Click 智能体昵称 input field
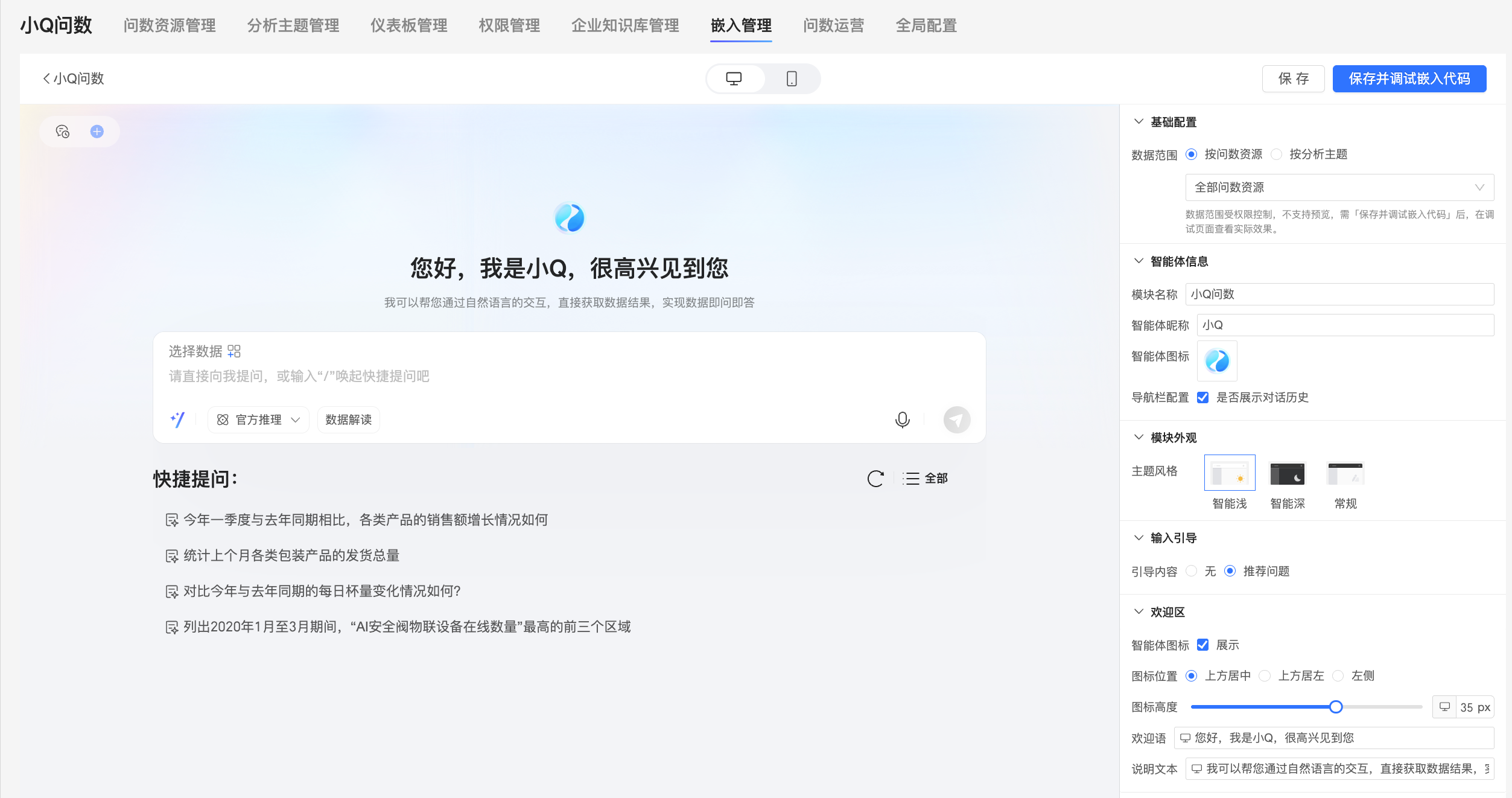1512x798 pixels. [x=1345, y=325]
